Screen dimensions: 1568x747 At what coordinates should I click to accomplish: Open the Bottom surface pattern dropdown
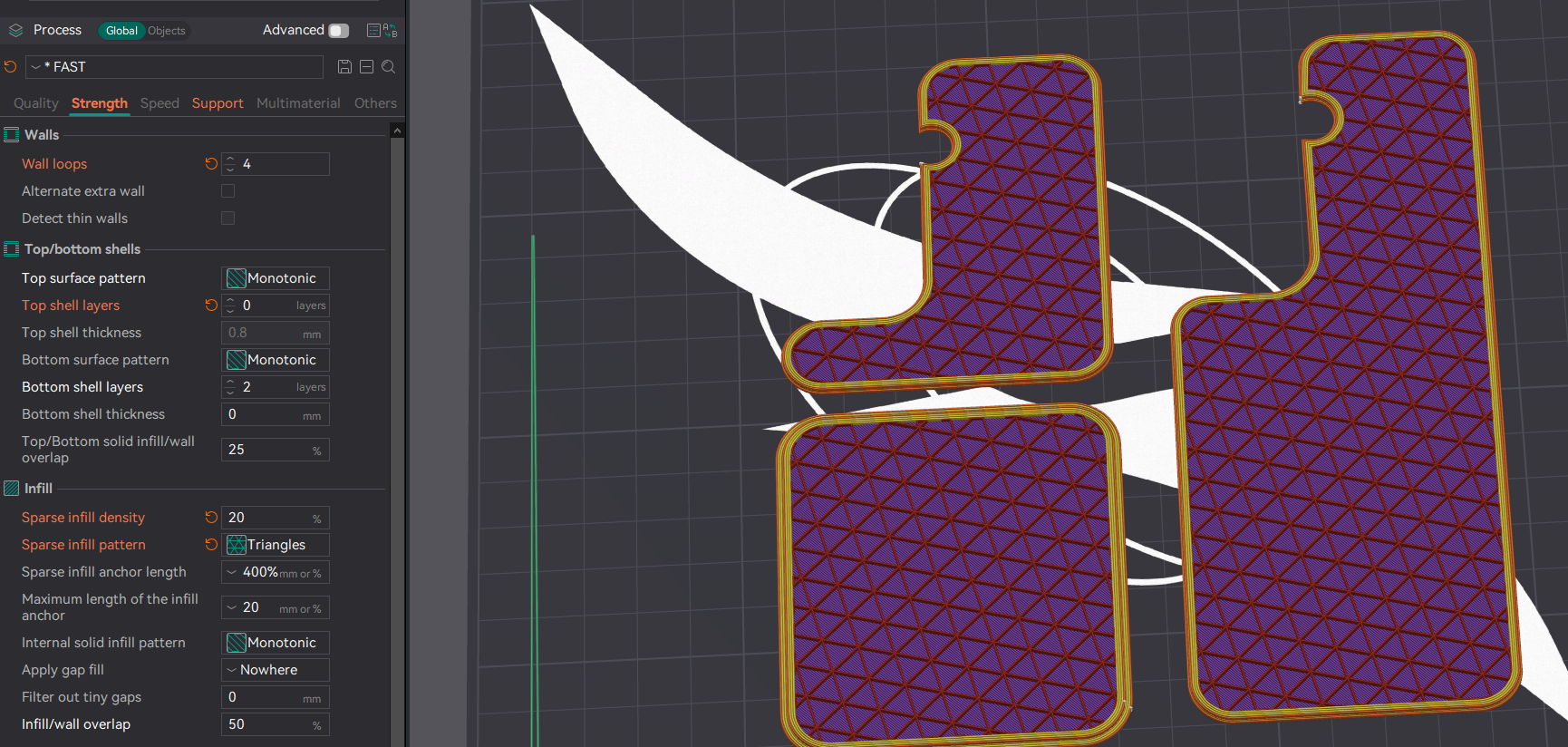(276, 360)
